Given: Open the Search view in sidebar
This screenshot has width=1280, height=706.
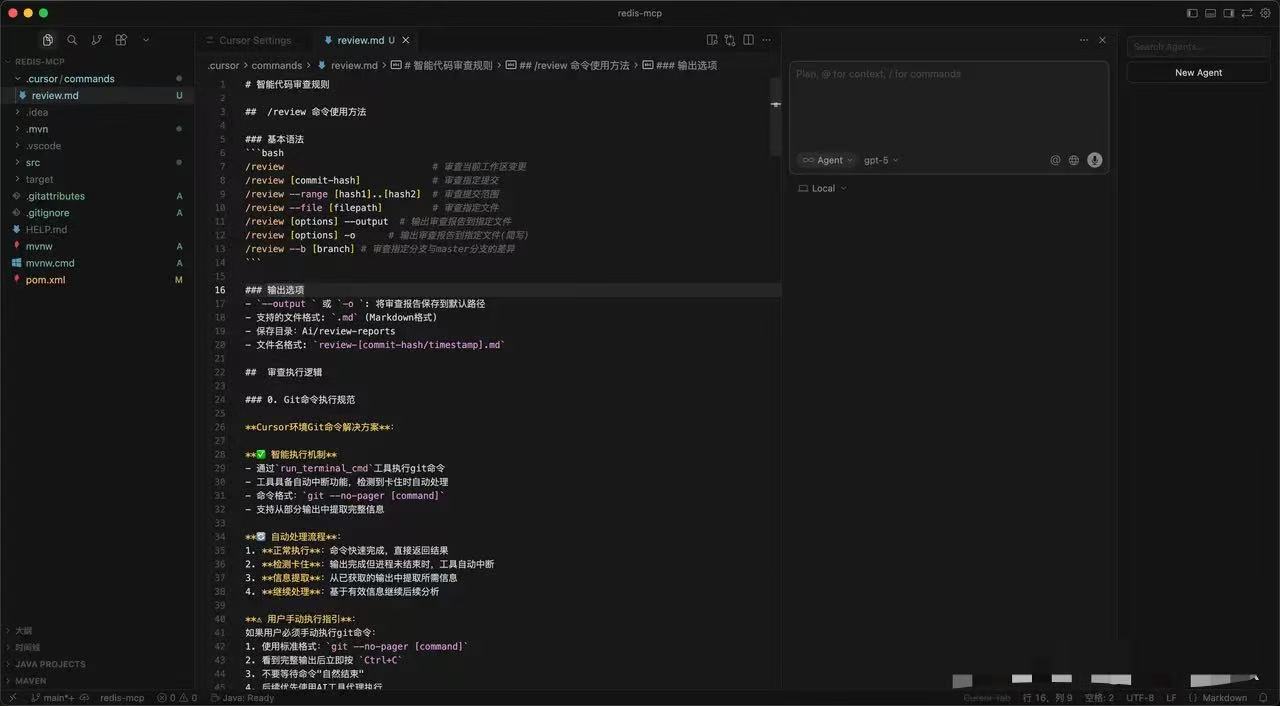Looking at the screenshot, I should click(72, 40).
